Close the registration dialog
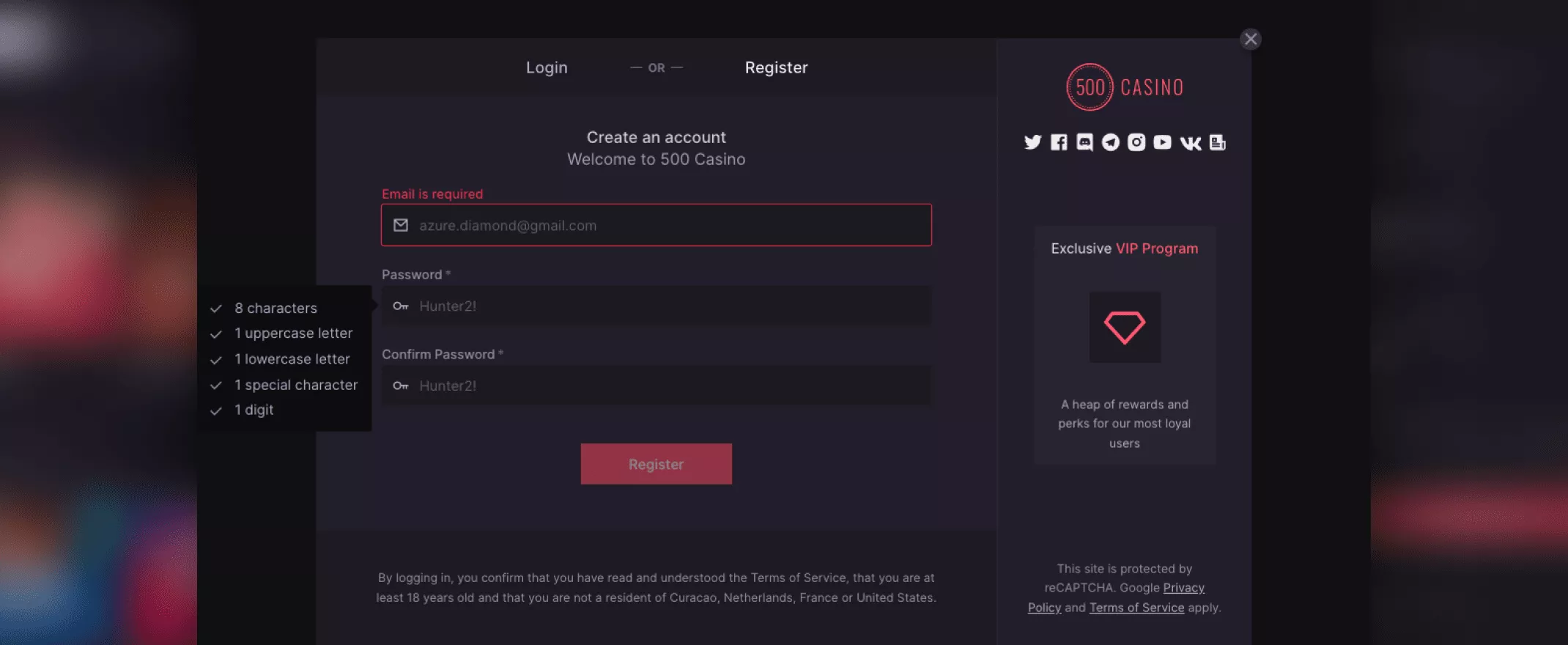 1251,39
